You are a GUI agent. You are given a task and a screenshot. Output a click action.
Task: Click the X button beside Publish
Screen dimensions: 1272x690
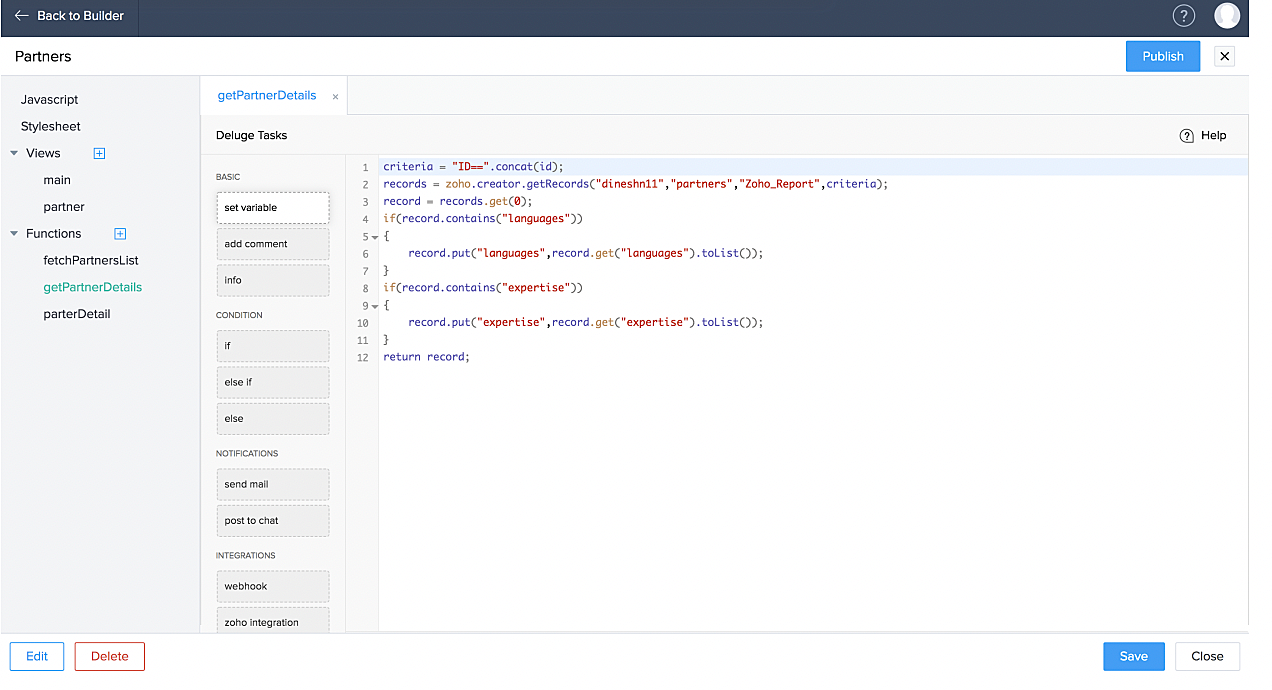click(x=1224, y=56)
